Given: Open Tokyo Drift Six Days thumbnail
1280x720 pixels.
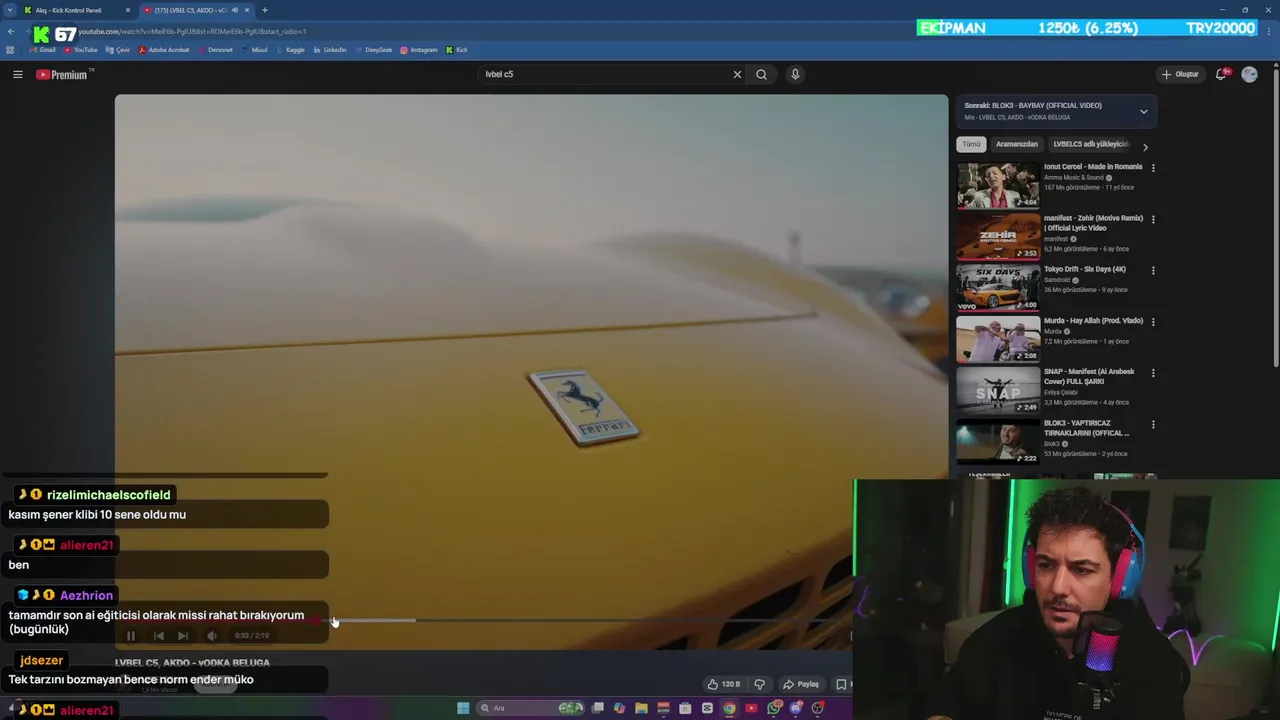Looking at the screenshot, I should point(998,287).
